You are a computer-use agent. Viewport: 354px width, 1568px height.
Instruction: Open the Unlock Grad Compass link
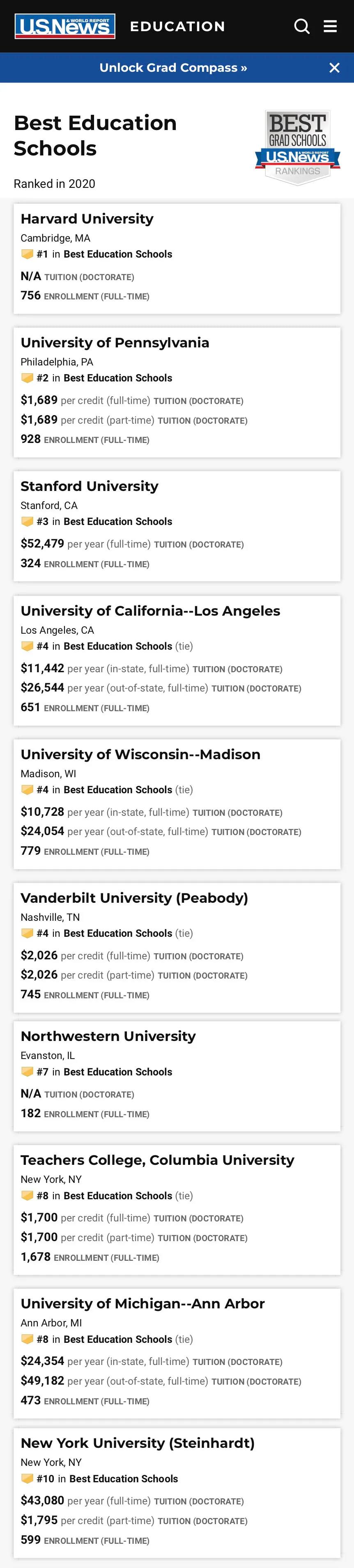coord(173,68)
